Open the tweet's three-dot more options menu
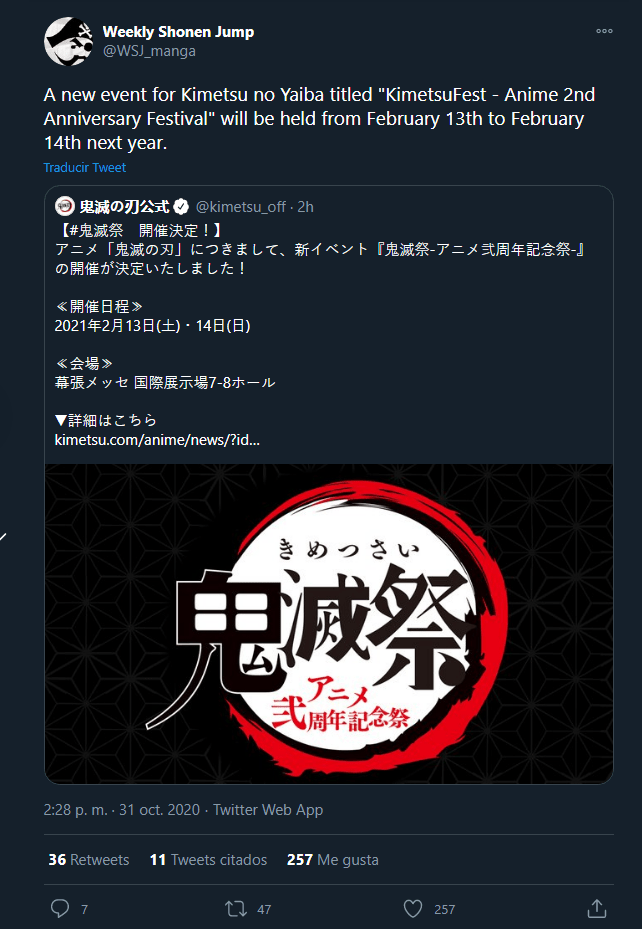Viewport: 642px width, 929px height. 604,31
